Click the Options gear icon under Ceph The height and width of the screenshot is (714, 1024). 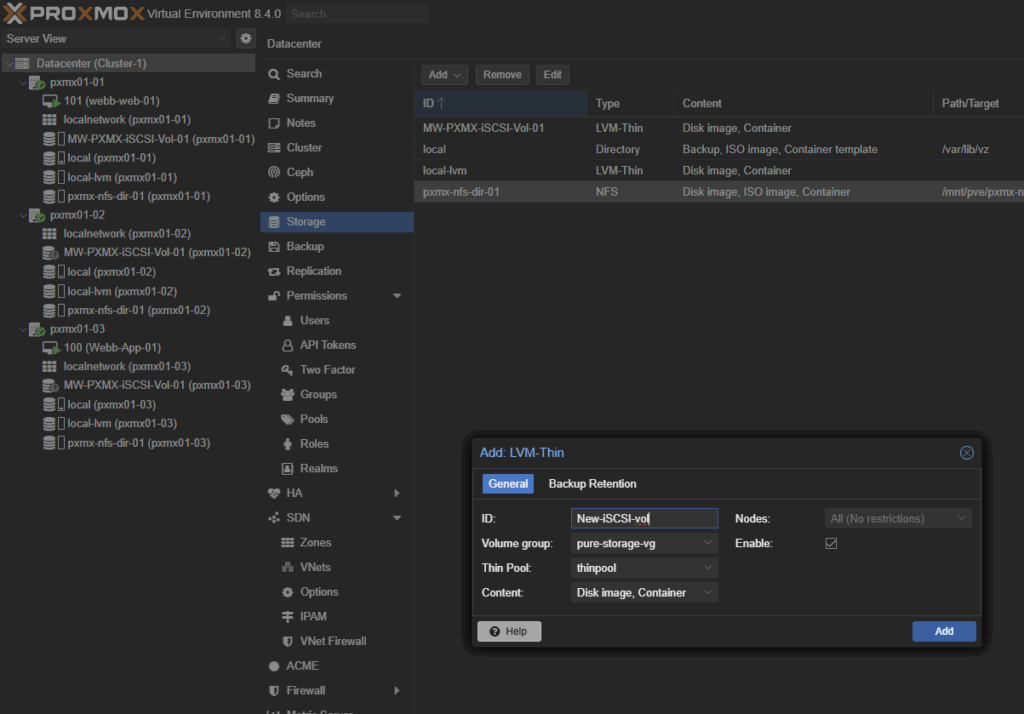pyautogui.click(x=274, y=197)
